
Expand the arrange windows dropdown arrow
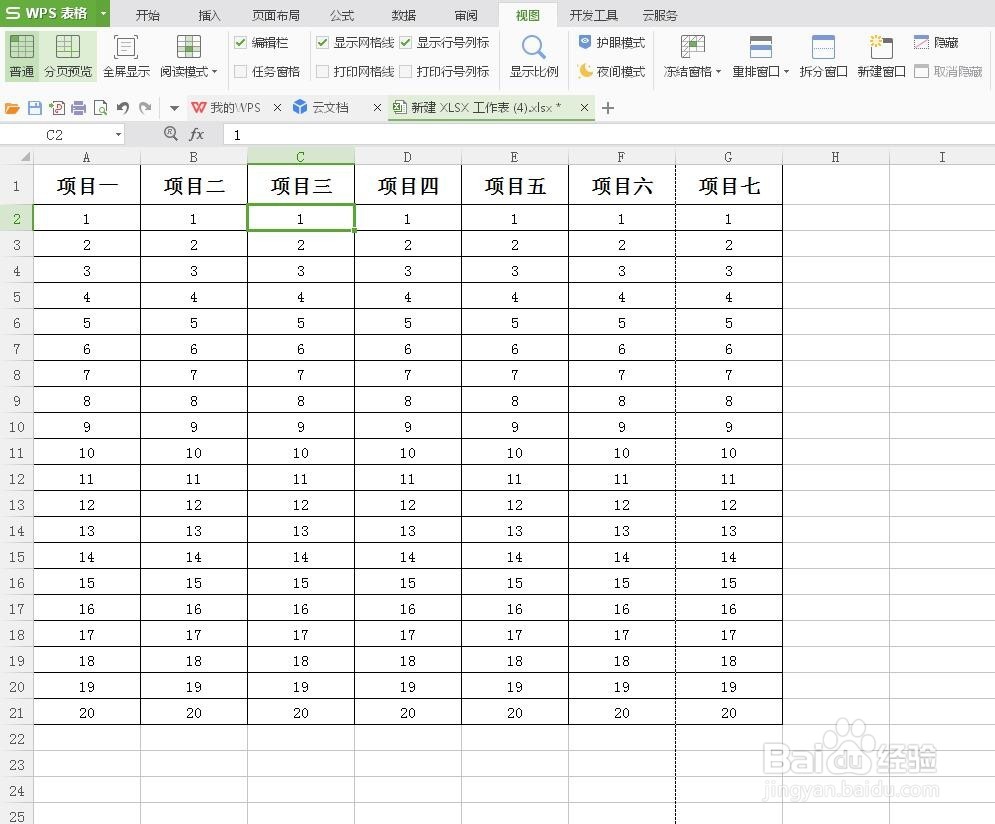(786, 72)
